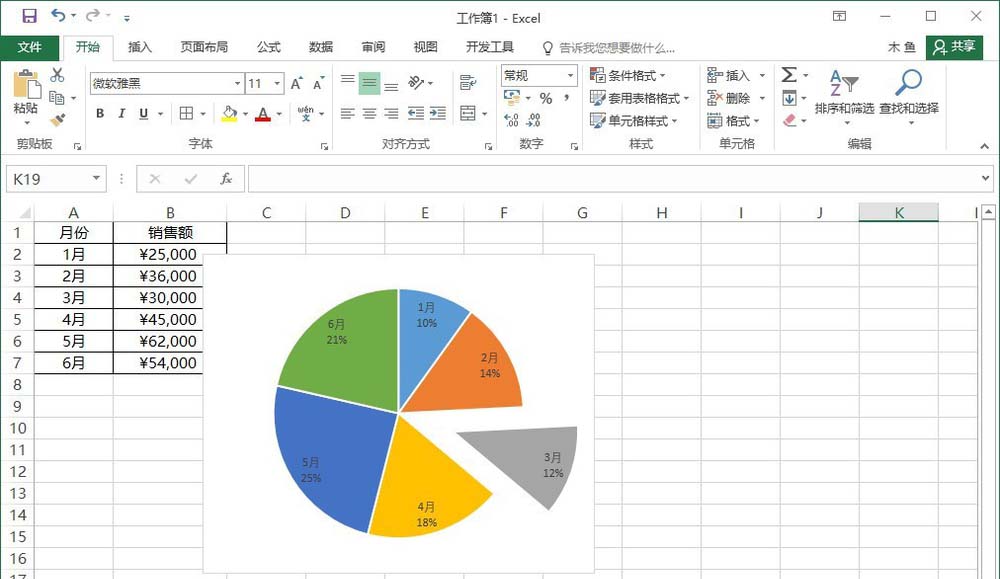This screenshot has width=1000, height=579.
Task: Expand the formula bar chevron
Action: [x=985, y=179]
